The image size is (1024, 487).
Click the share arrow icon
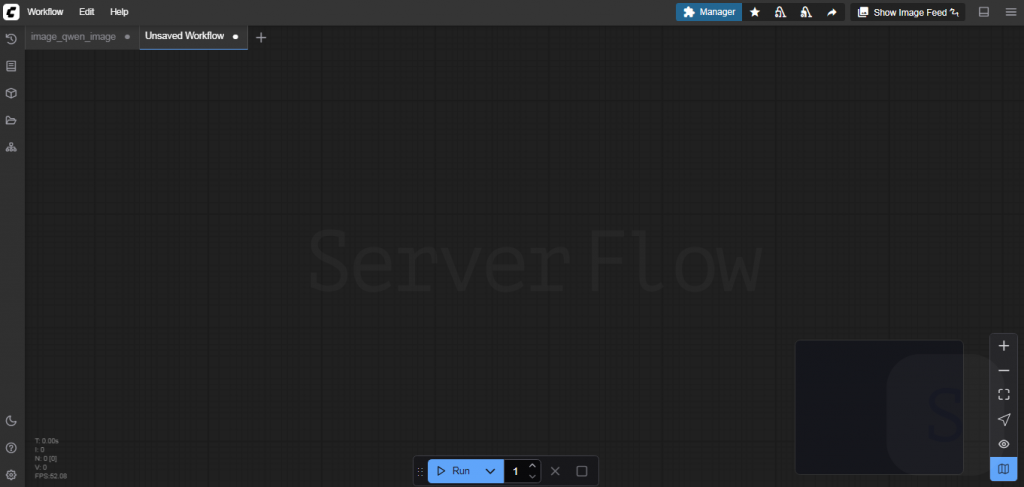point(831,12)
